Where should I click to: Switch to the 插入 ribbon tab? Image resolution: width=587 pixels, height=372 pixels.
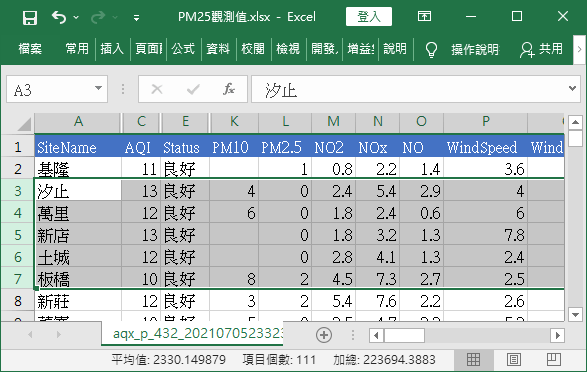tap(112, 49)
